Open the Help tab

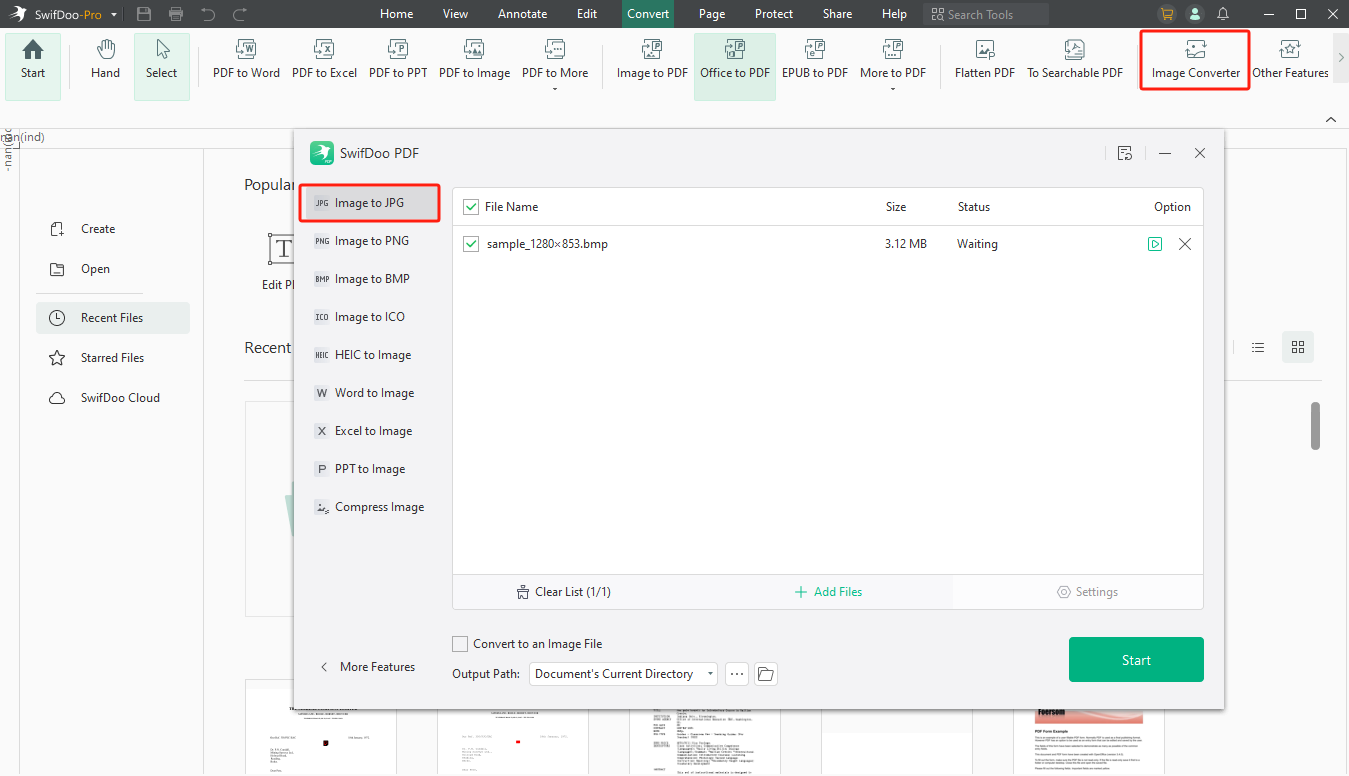(894, 14)
